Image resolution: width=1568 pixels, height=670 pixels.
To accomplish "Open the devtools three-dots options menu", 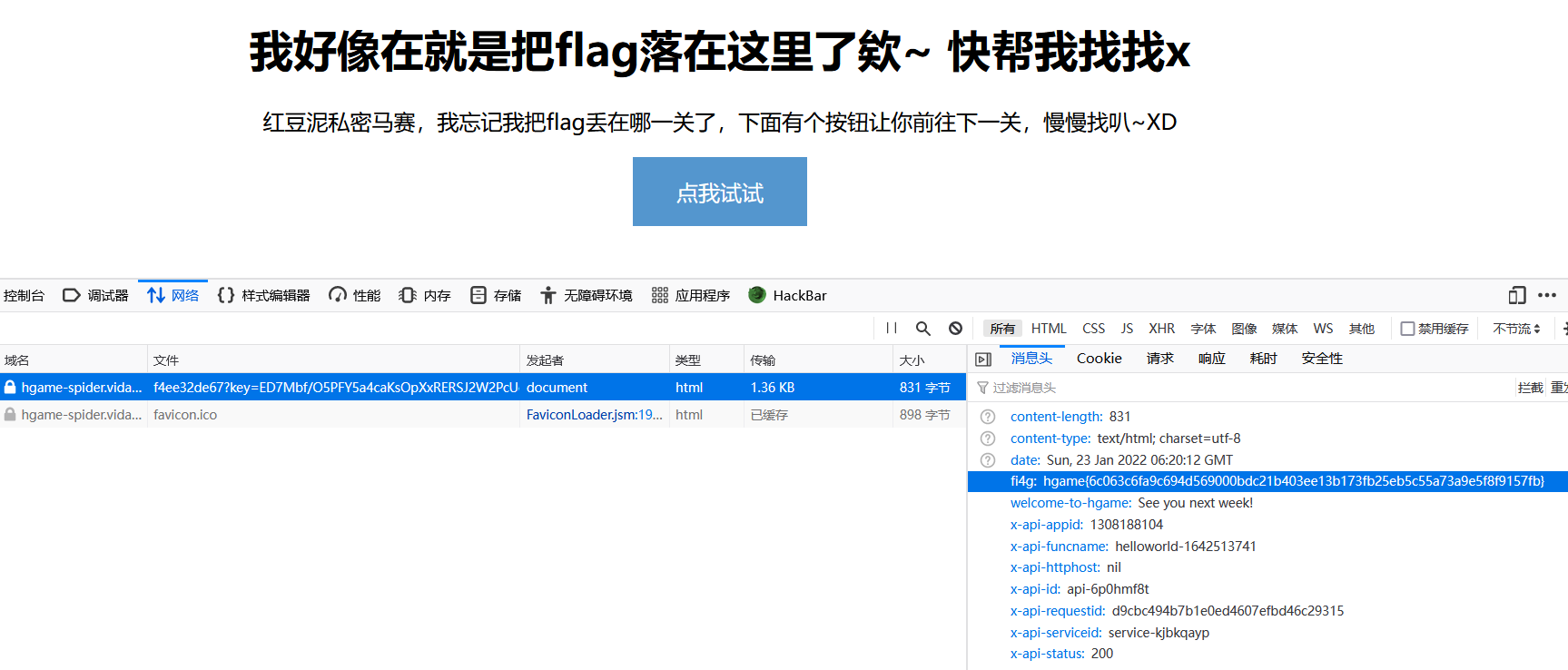I will click(x=1547, y=295).
